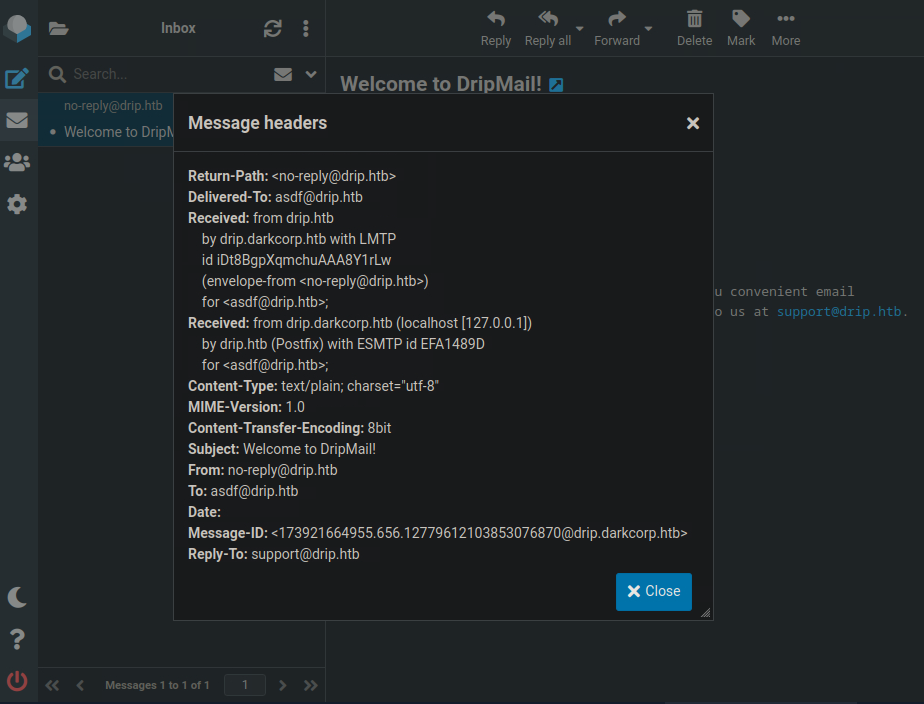Click the Delete message button

coord(694,28)
